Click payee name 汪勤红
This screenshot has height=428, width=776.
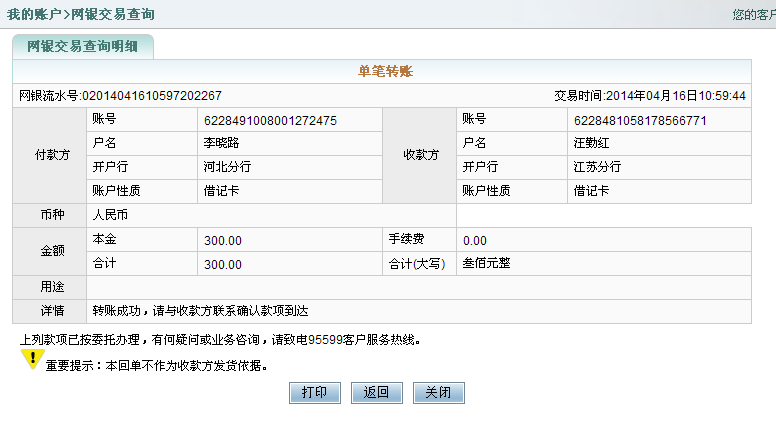(x=592, y=143)
